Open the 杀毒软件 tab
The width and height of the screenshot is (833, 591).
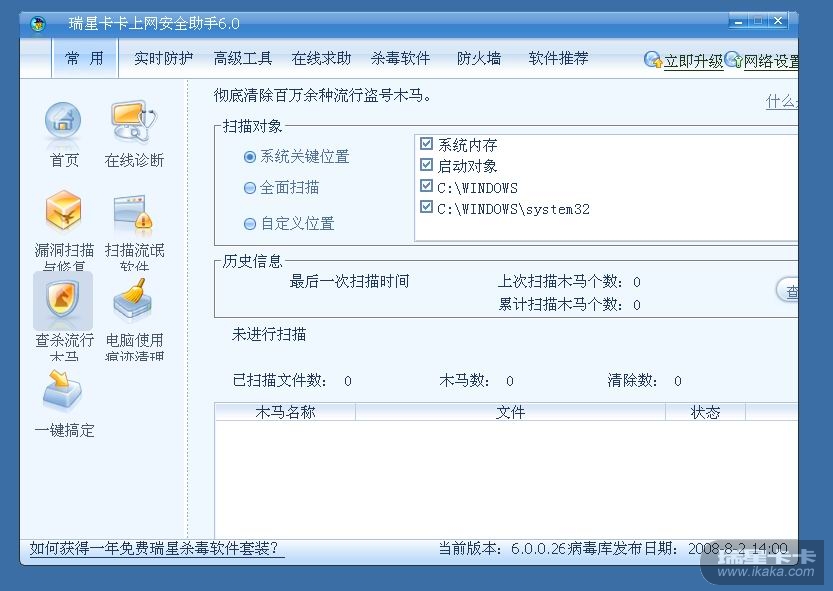pyautogui.click(x=401, y=58)
